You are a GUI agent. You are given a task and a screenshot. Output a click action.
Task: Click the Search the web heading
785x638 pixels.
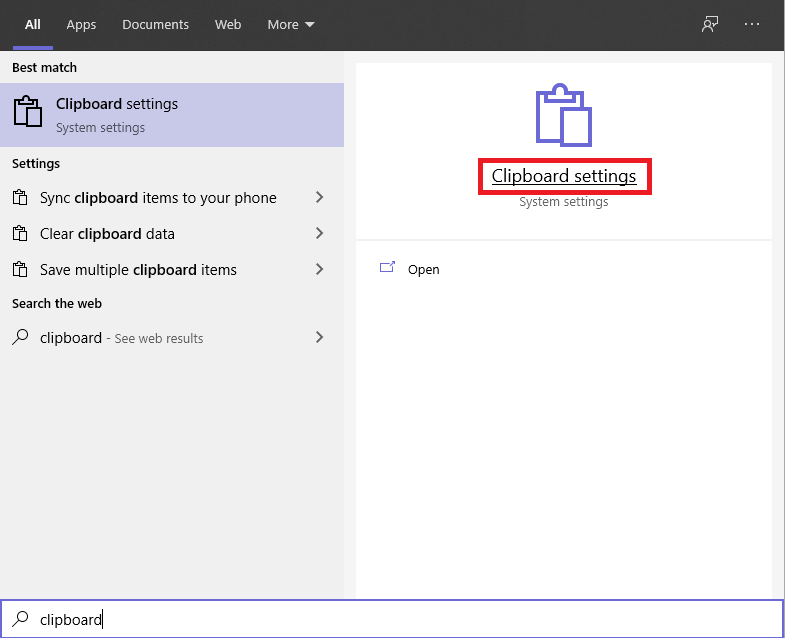[57, 303]
